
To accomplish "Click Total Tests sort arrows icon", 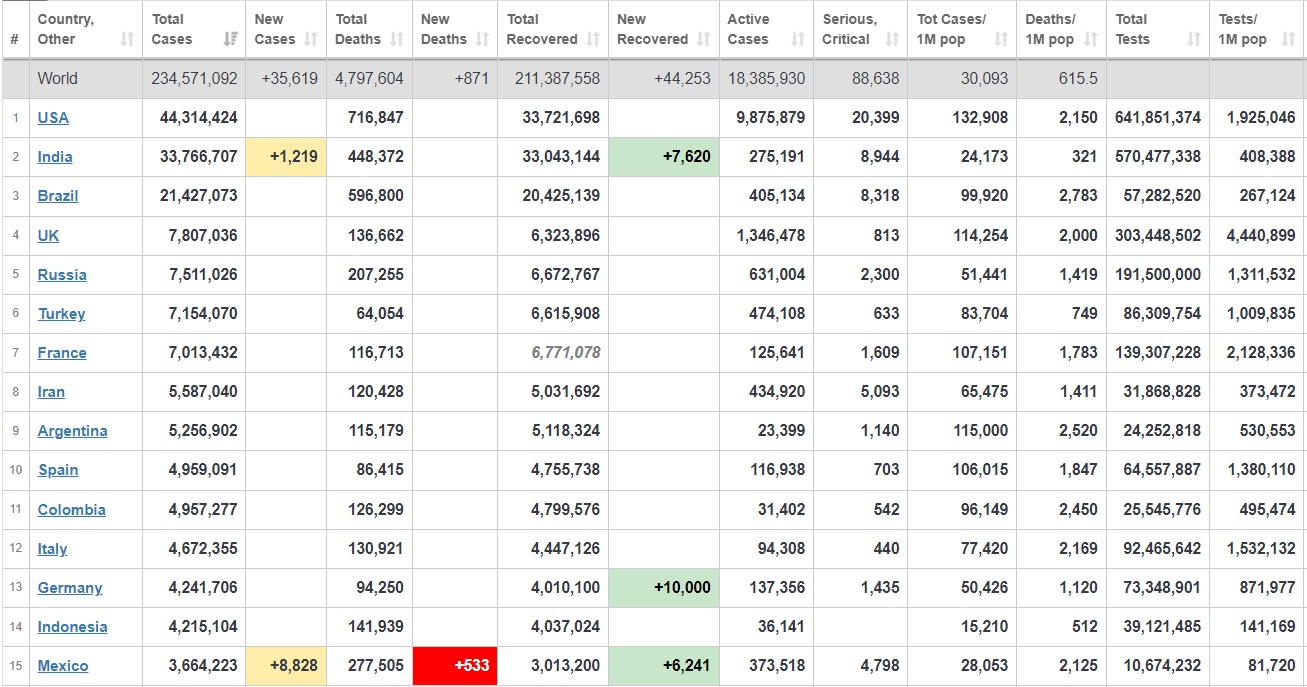I will coord(1194,40).
